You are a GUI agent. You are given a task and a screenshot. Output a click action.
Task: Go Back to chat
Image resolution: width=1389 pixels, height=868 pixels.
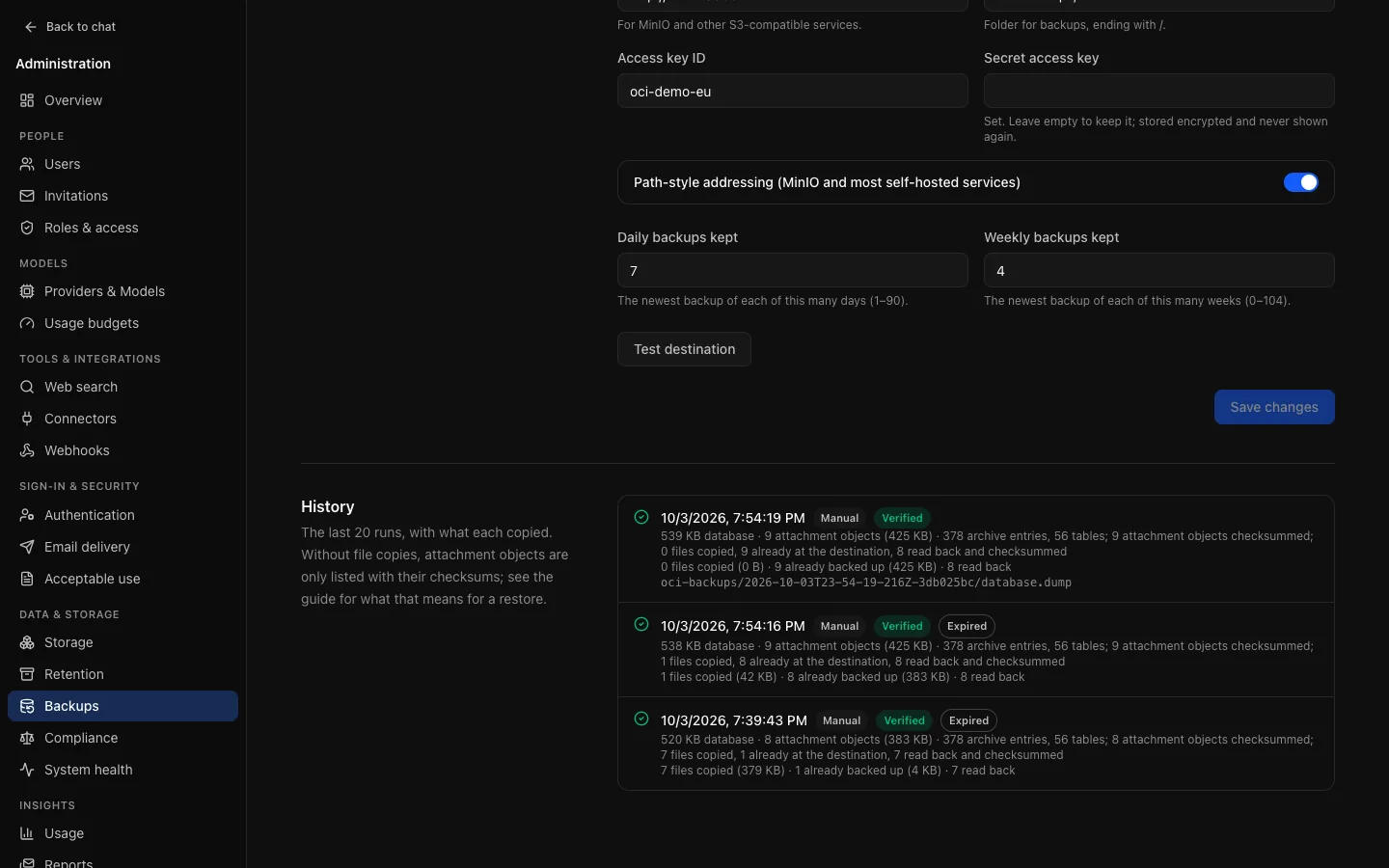70,27
